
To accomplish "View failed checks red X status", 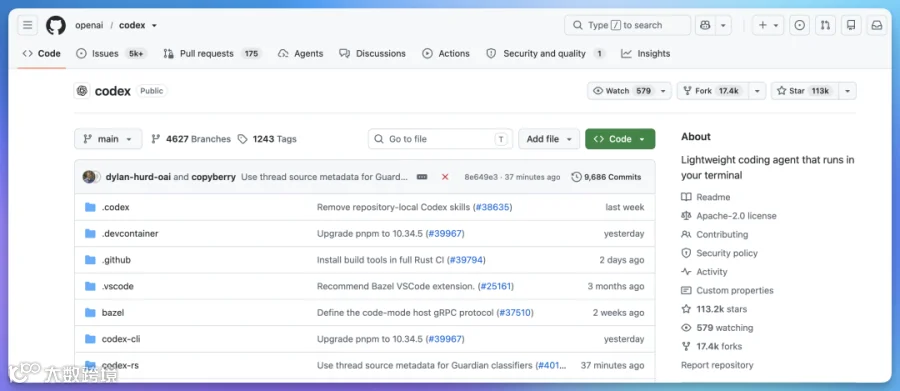I will 445,177.
